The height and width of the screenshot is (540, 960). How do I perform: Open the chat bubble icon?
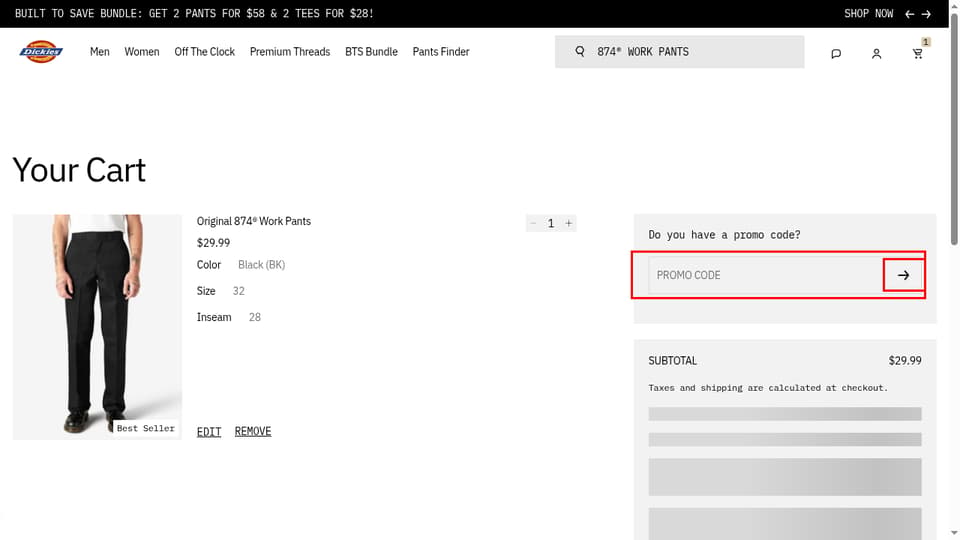[836, 54]
